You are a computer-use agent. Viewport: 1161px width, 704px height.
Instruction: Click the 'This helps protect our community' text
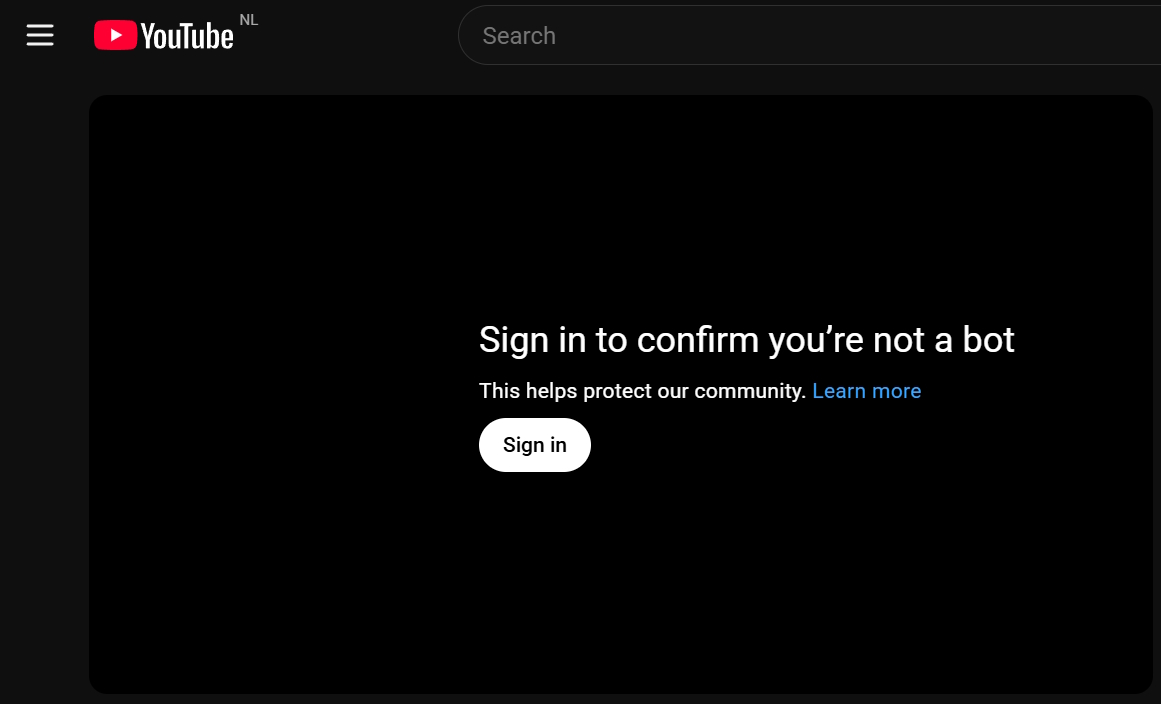pyautogui.click(x=642, y=391)
